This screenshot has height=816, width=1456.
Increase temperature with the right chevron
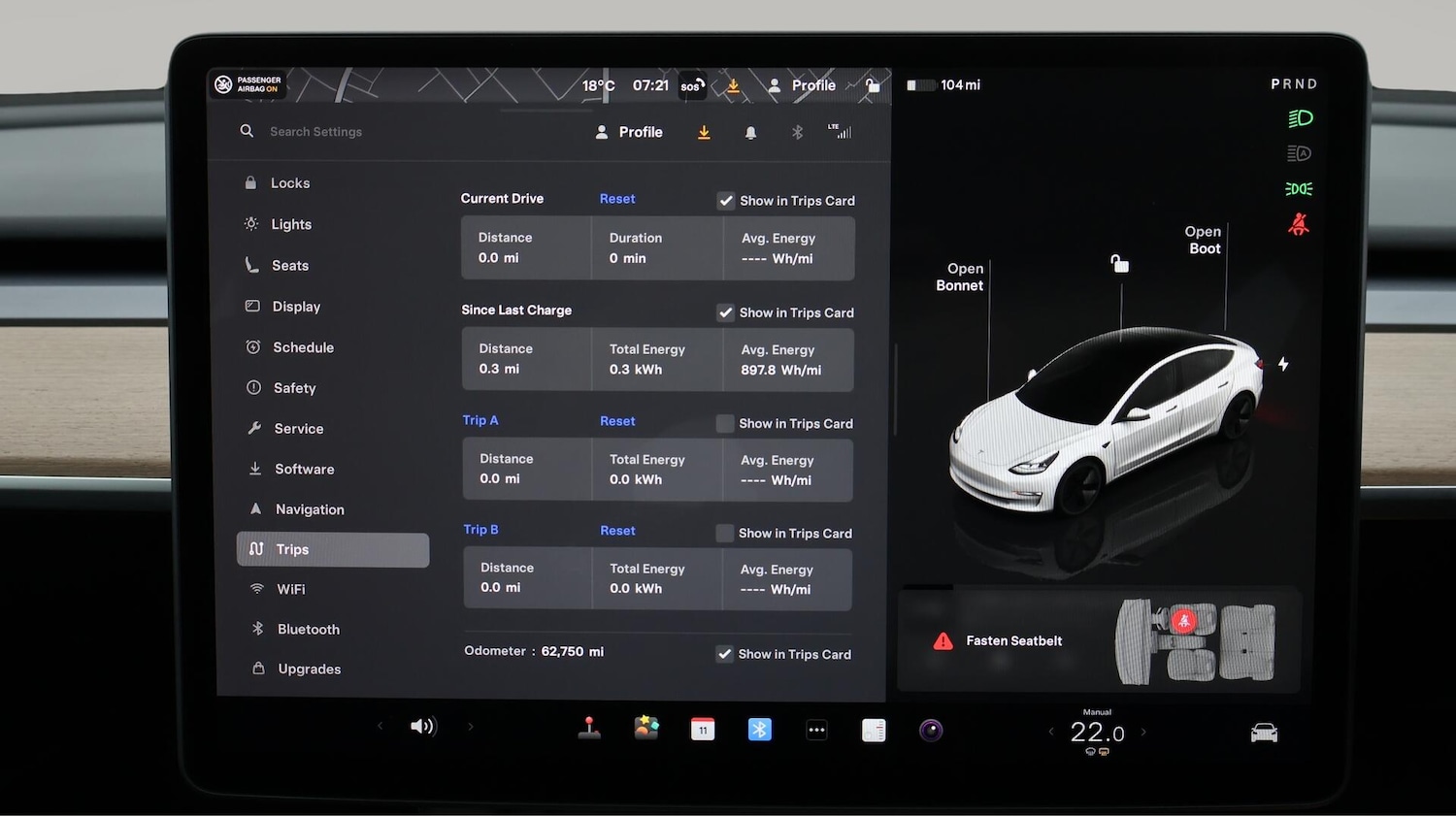pos(1143,733)
